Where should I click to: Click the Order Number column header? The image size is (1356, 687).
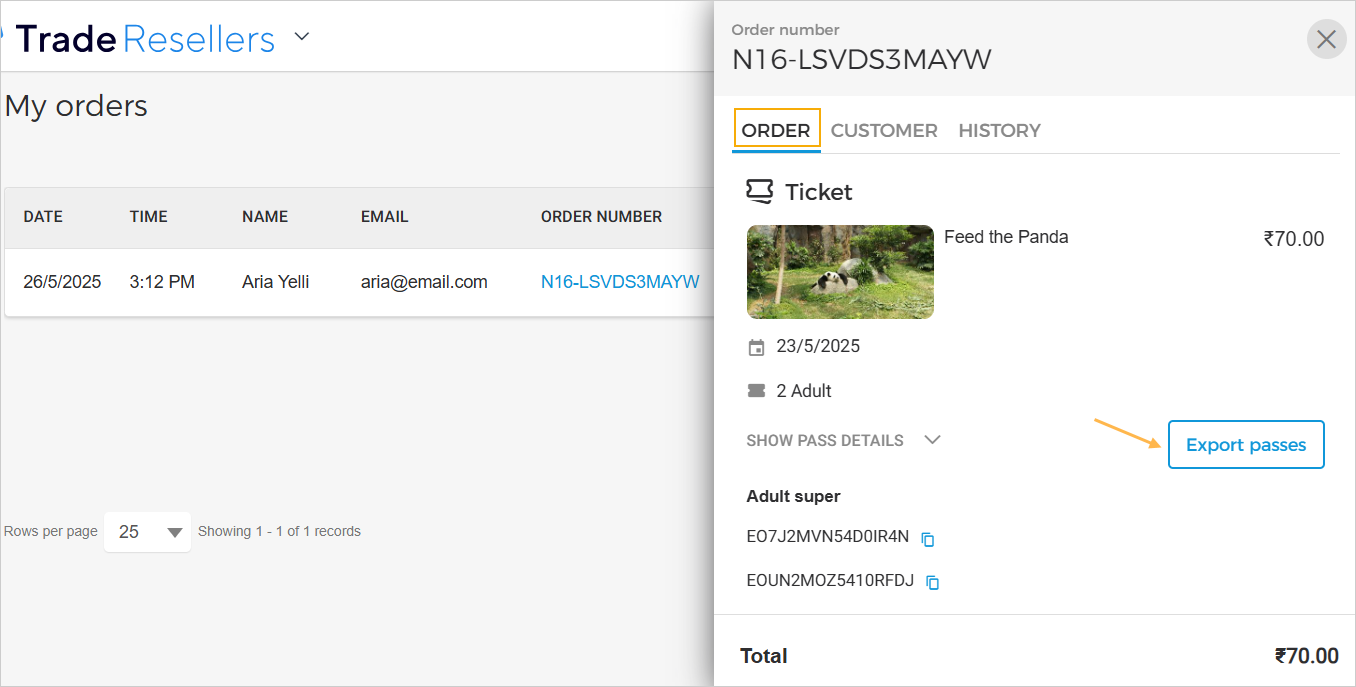(601, 217)
